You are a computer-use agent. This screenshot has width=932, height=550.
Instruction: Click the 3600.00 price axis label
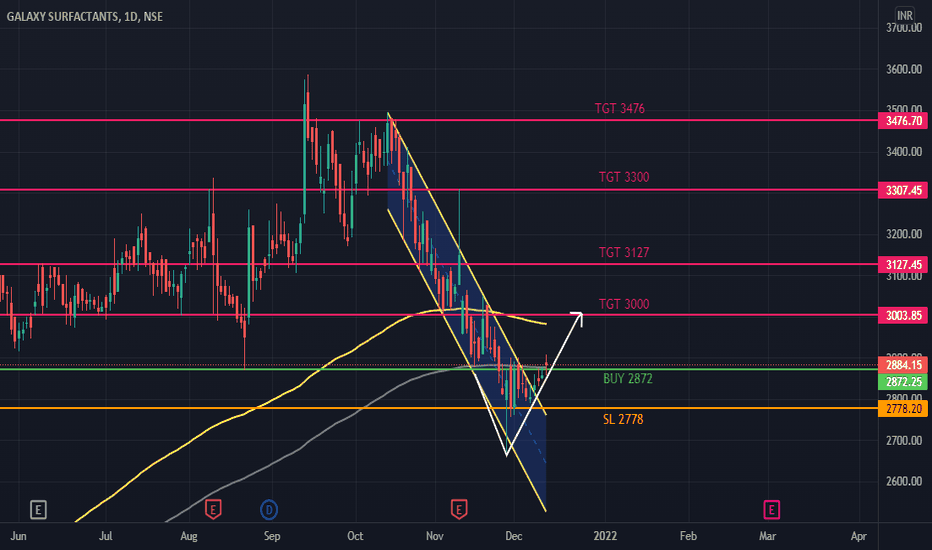[x=903, y=70]
